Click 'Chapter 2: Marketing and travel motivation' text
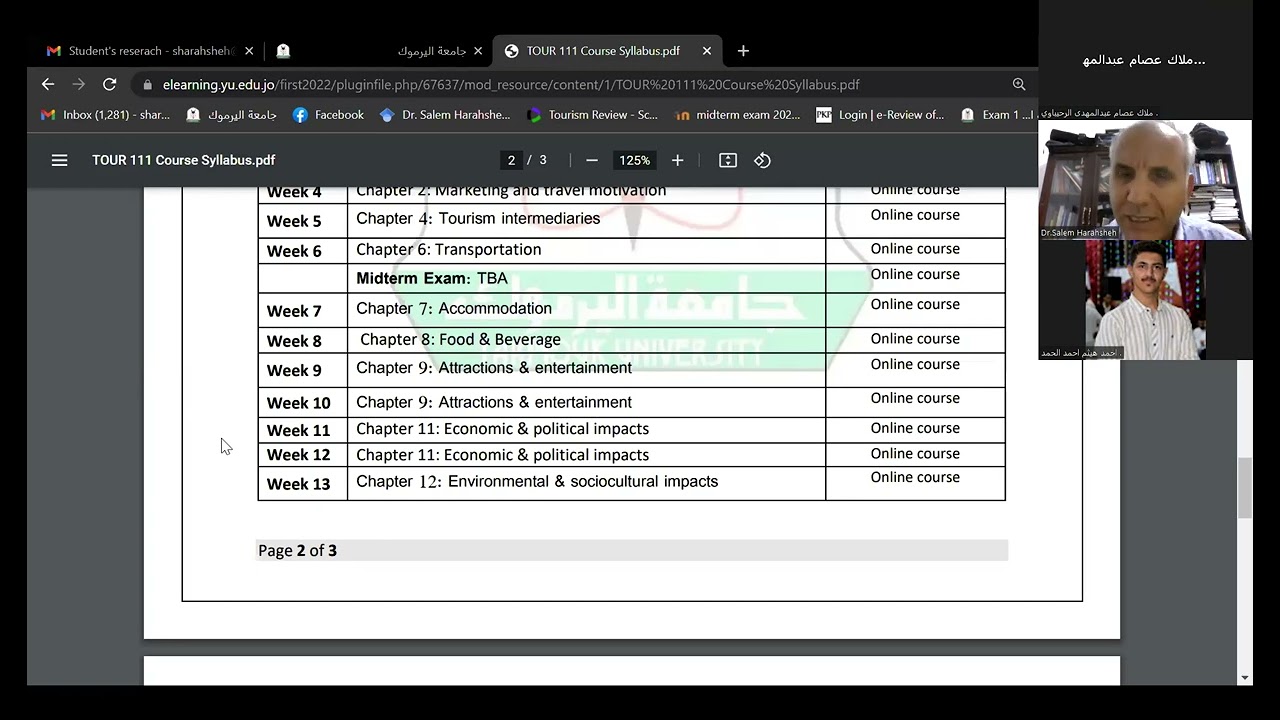The width and height of the screenshot is (1280, 720). [x=511, y=191]
